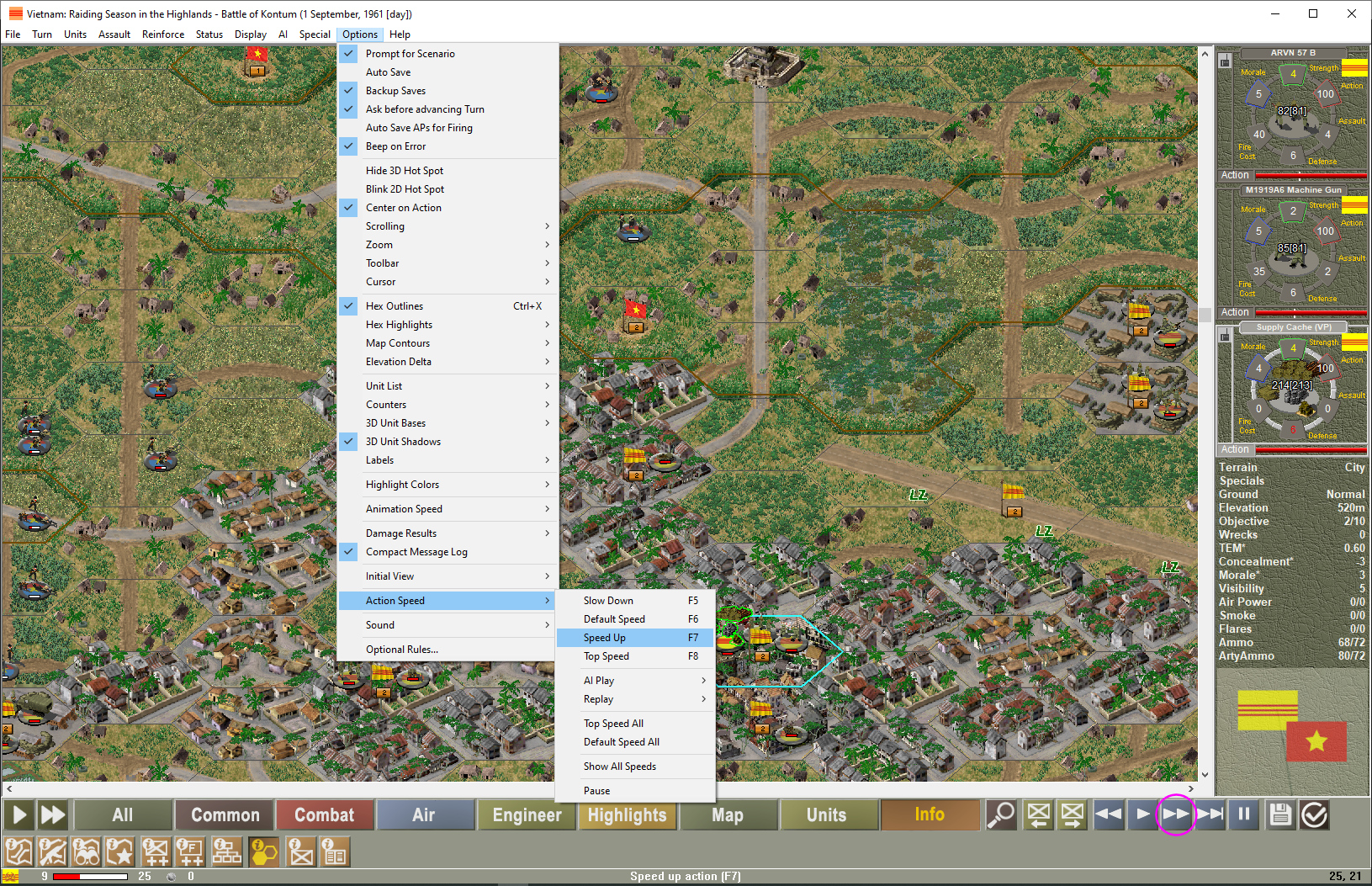Click the double-arrow fast button left of the All tab

tap(53, 814)
